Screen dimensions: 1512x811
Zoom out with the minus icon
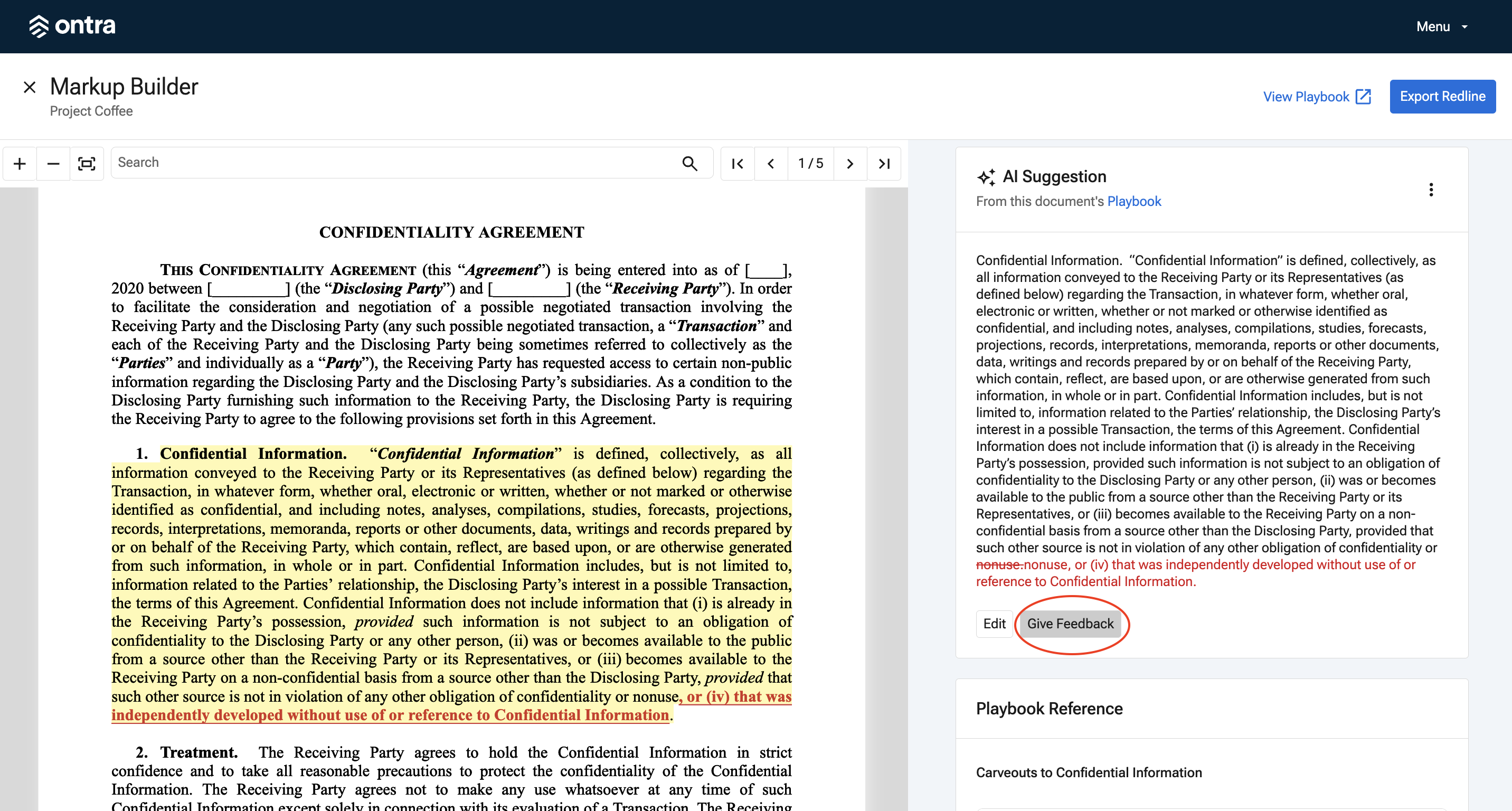[53, 163]
